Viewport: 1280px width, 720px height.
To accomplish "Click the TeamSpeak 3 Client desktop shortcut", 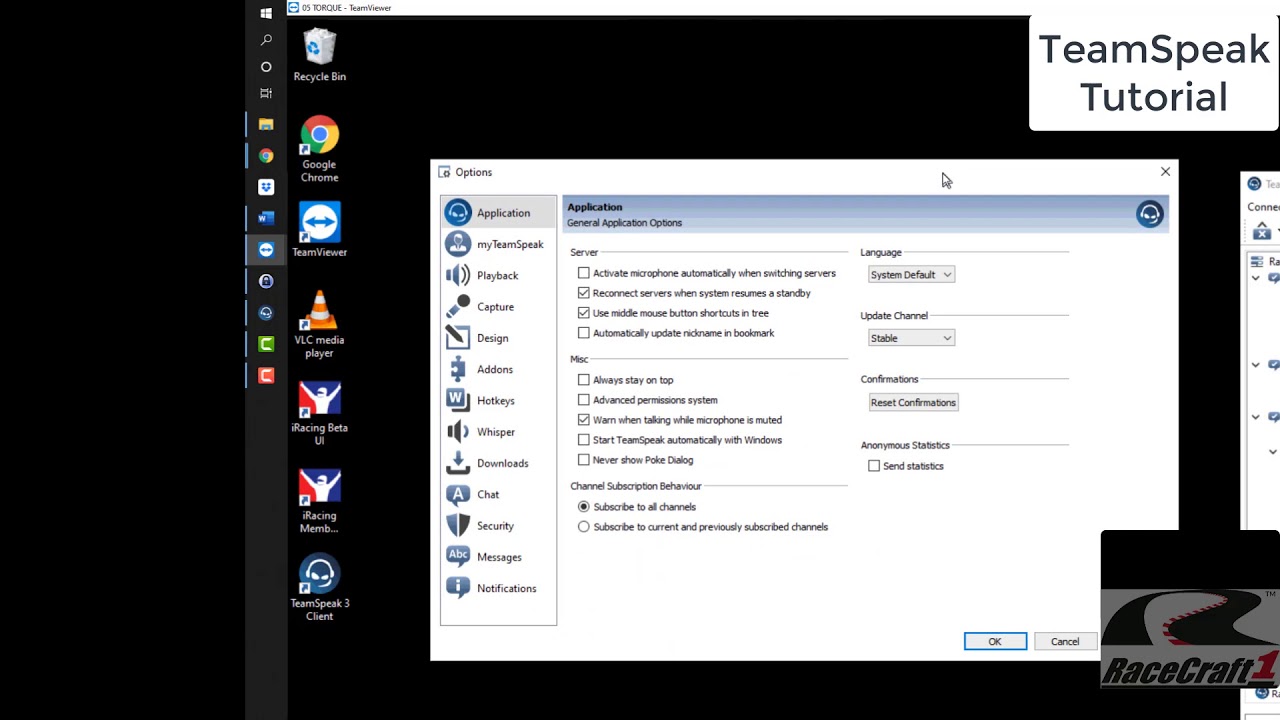I will point(320,588).
